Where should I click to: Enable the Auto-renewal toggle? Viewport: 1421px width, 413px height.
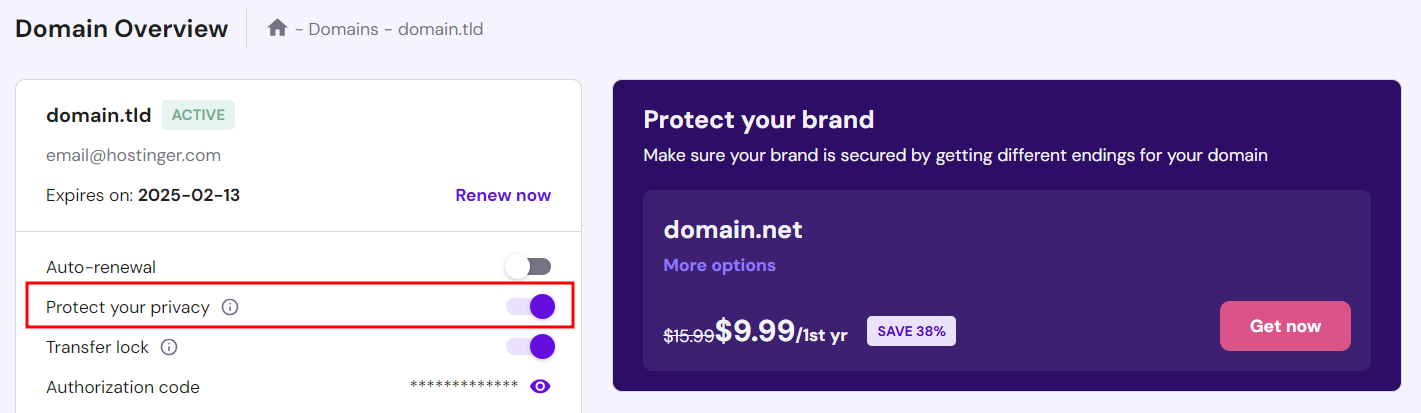[x=528, y=267]
